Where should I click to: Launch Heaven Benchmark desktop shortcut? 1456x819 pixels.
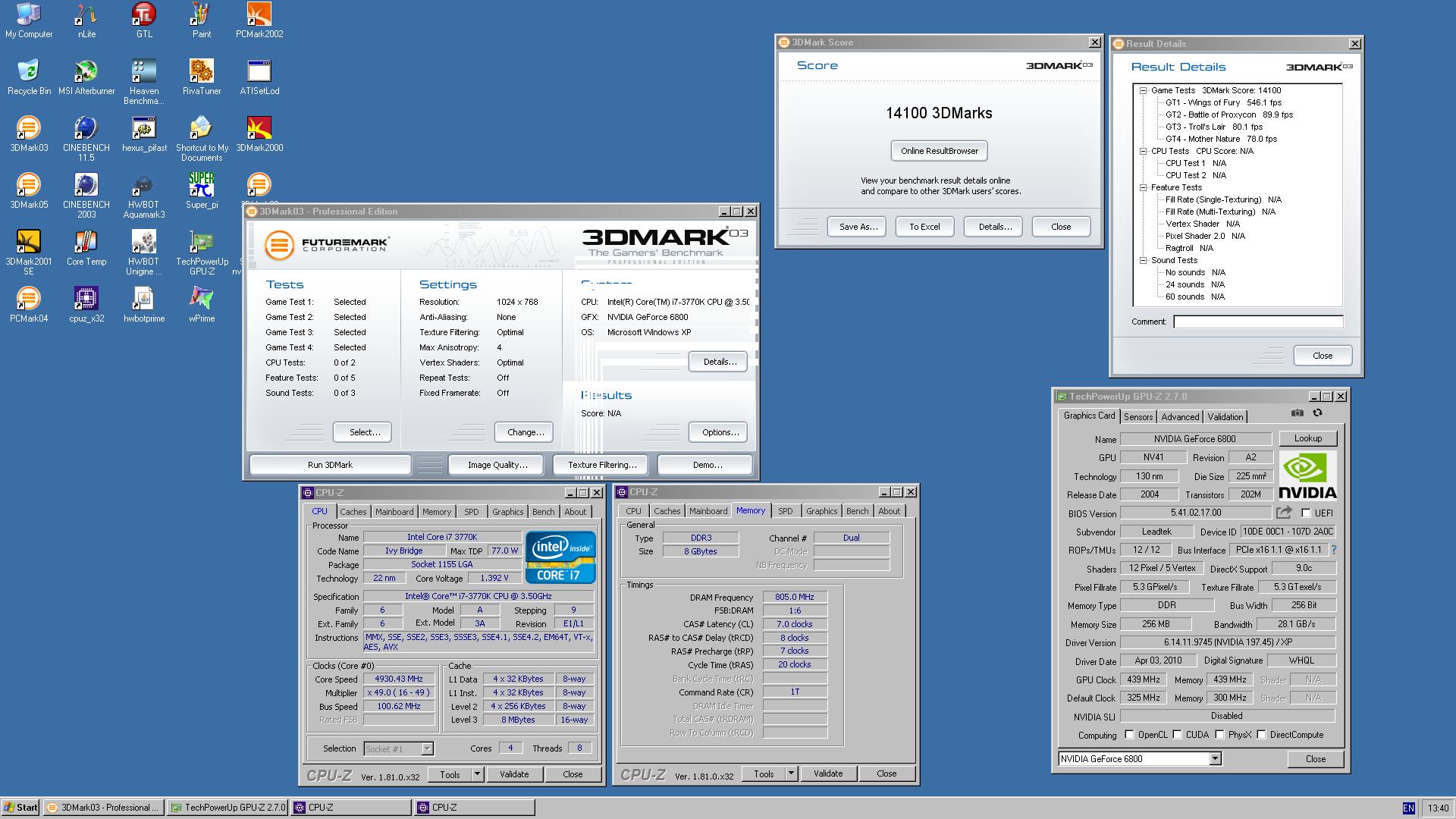point(144,82)
